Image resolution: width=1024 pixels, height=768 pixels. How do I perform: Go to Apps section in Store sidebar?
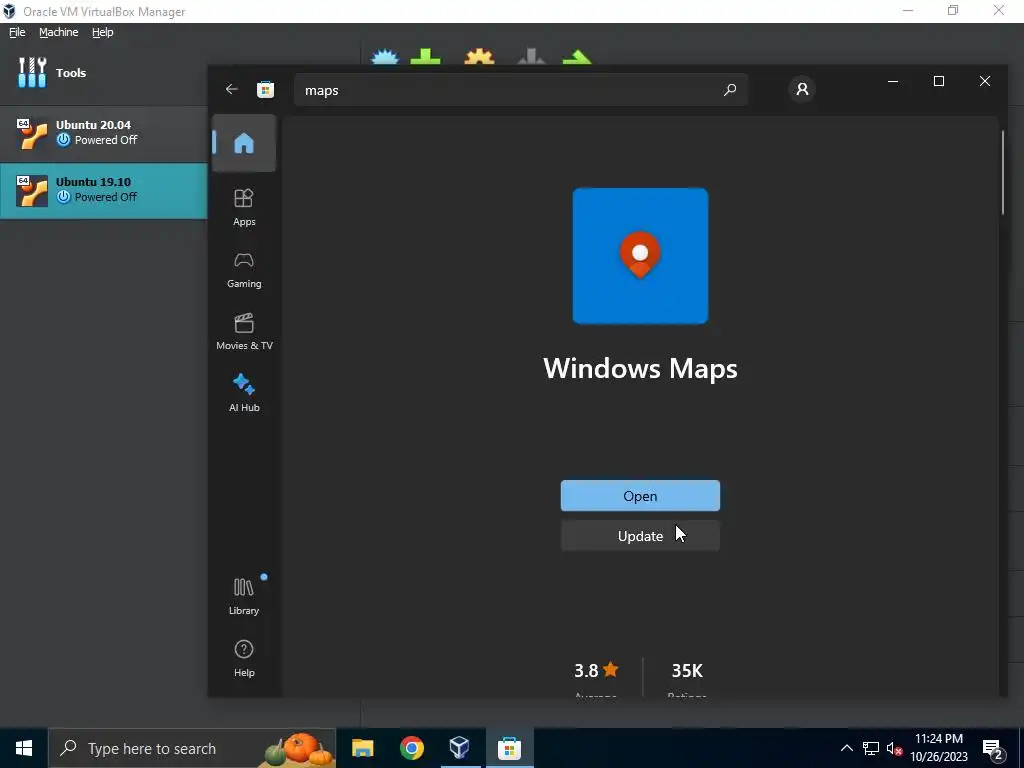coord(244,207)
